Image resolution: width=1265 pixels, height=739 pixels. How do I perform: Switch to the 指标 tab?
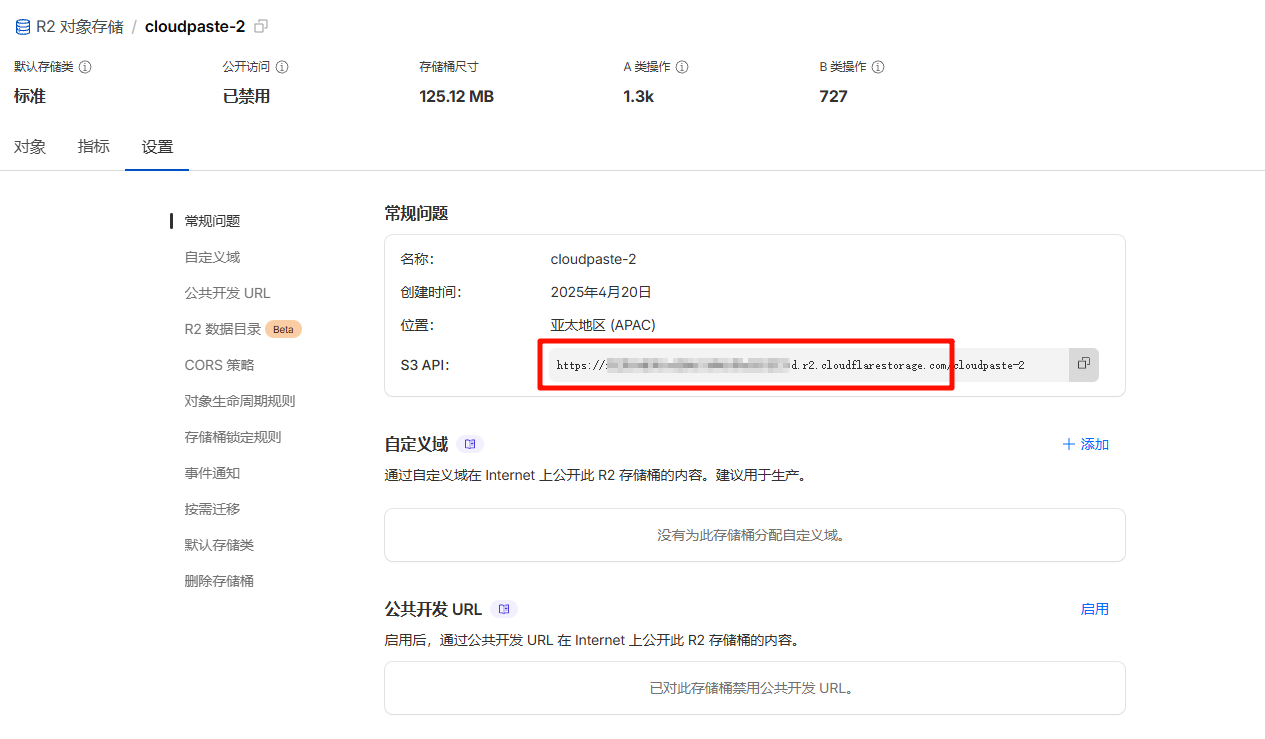coord(94,147)
